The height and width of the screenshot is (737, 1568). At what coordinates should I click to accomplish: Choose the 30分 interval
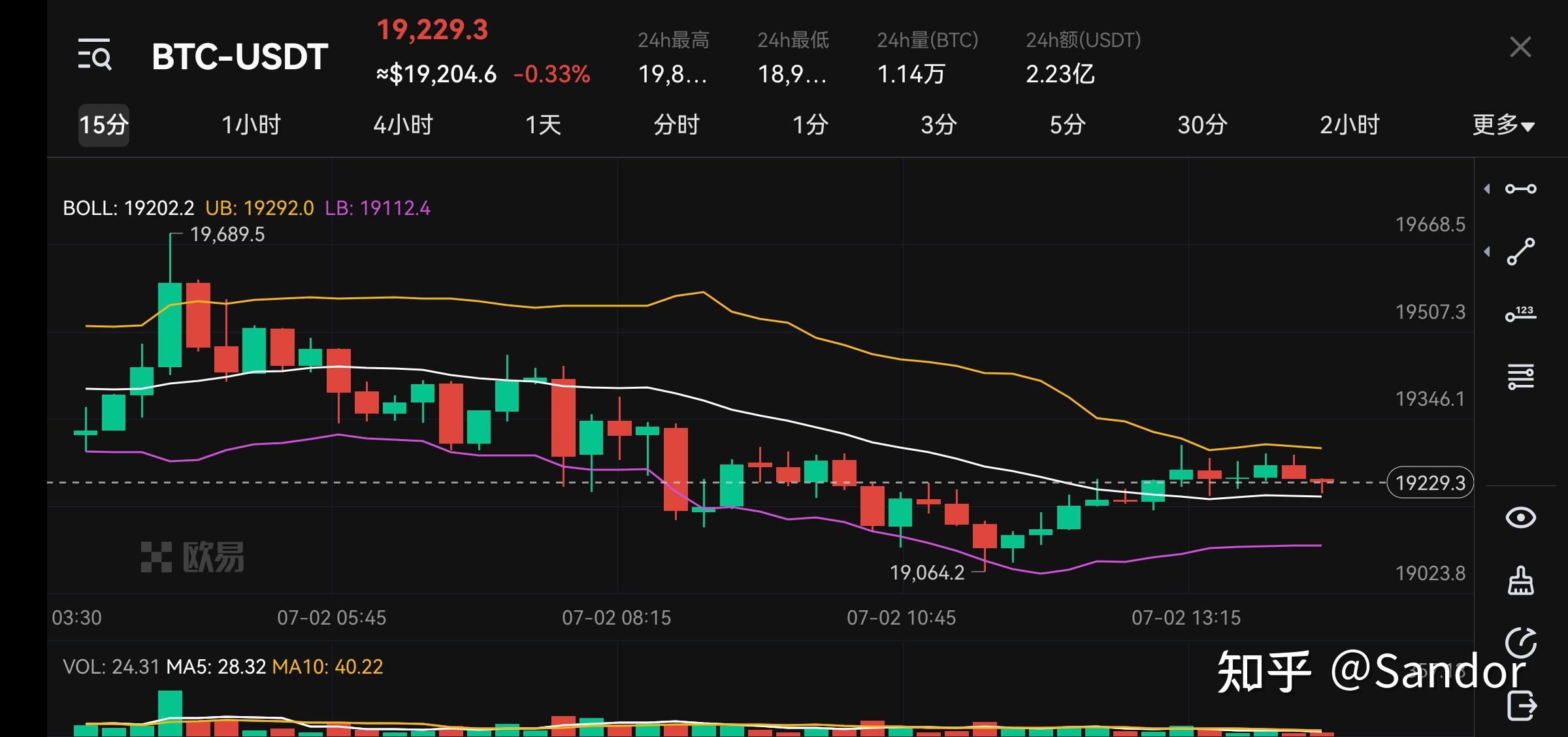[x=1202, y=125]
